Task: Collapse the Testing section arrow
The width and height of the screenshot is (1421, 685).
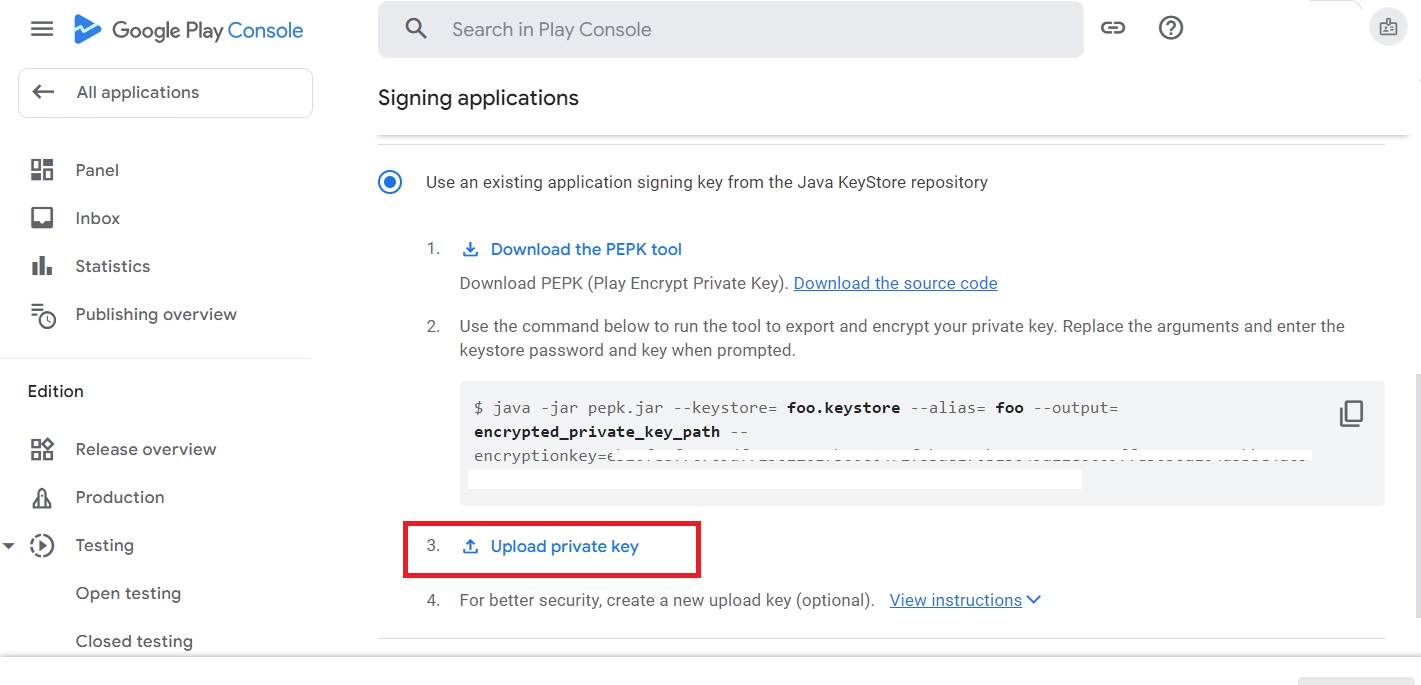Action: (x=9, y=546)
